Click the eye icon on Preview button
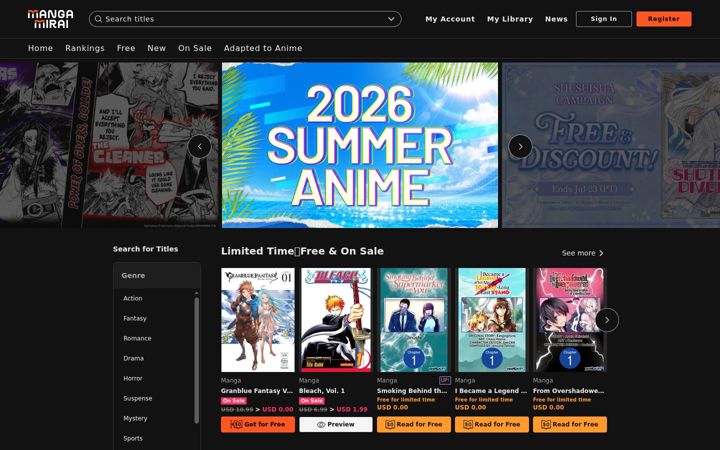720x450 pixels. click(x=321, y=425)
